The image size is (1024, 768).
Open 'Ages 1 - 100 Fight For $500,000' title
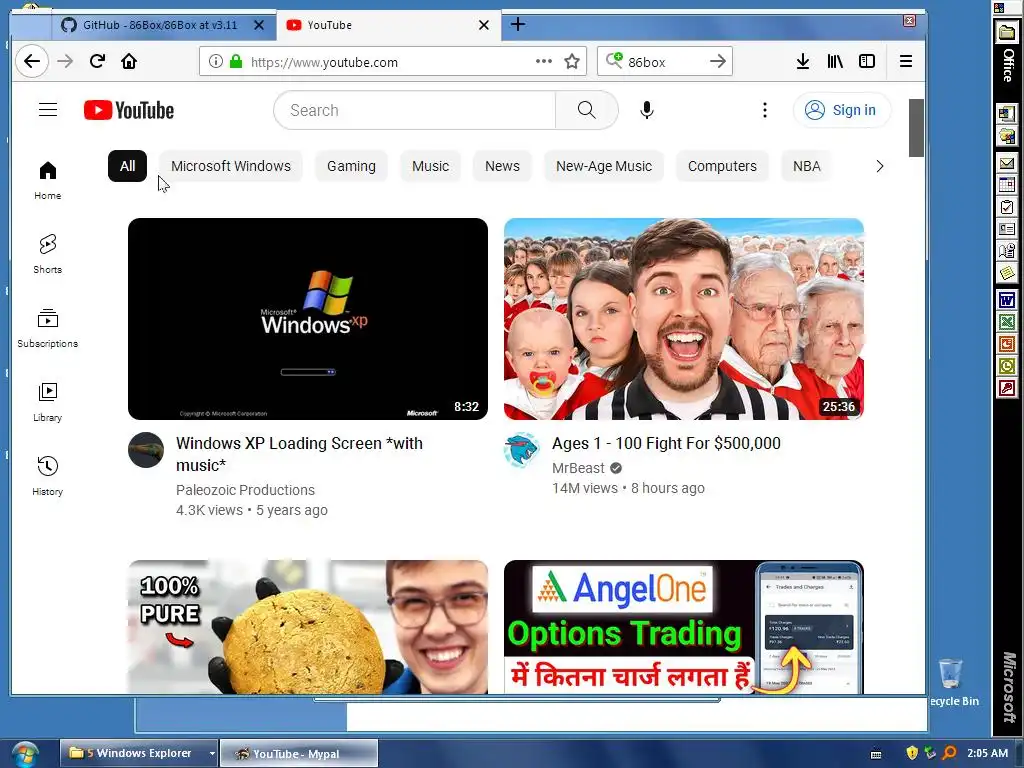pyautogui.click(x=666, y=443)
